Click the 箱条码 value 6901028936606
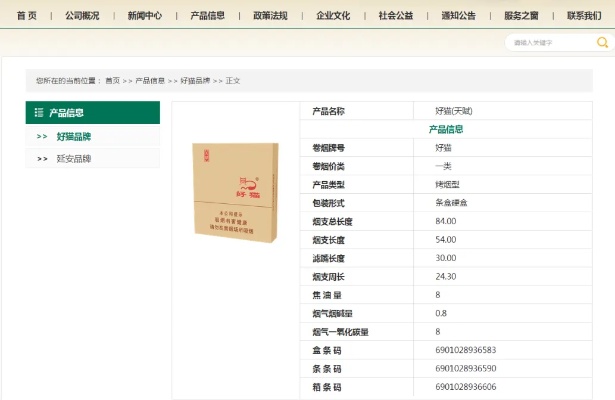Screen dimensions: 615x400 pyautogui.click(x=466, y=387)
